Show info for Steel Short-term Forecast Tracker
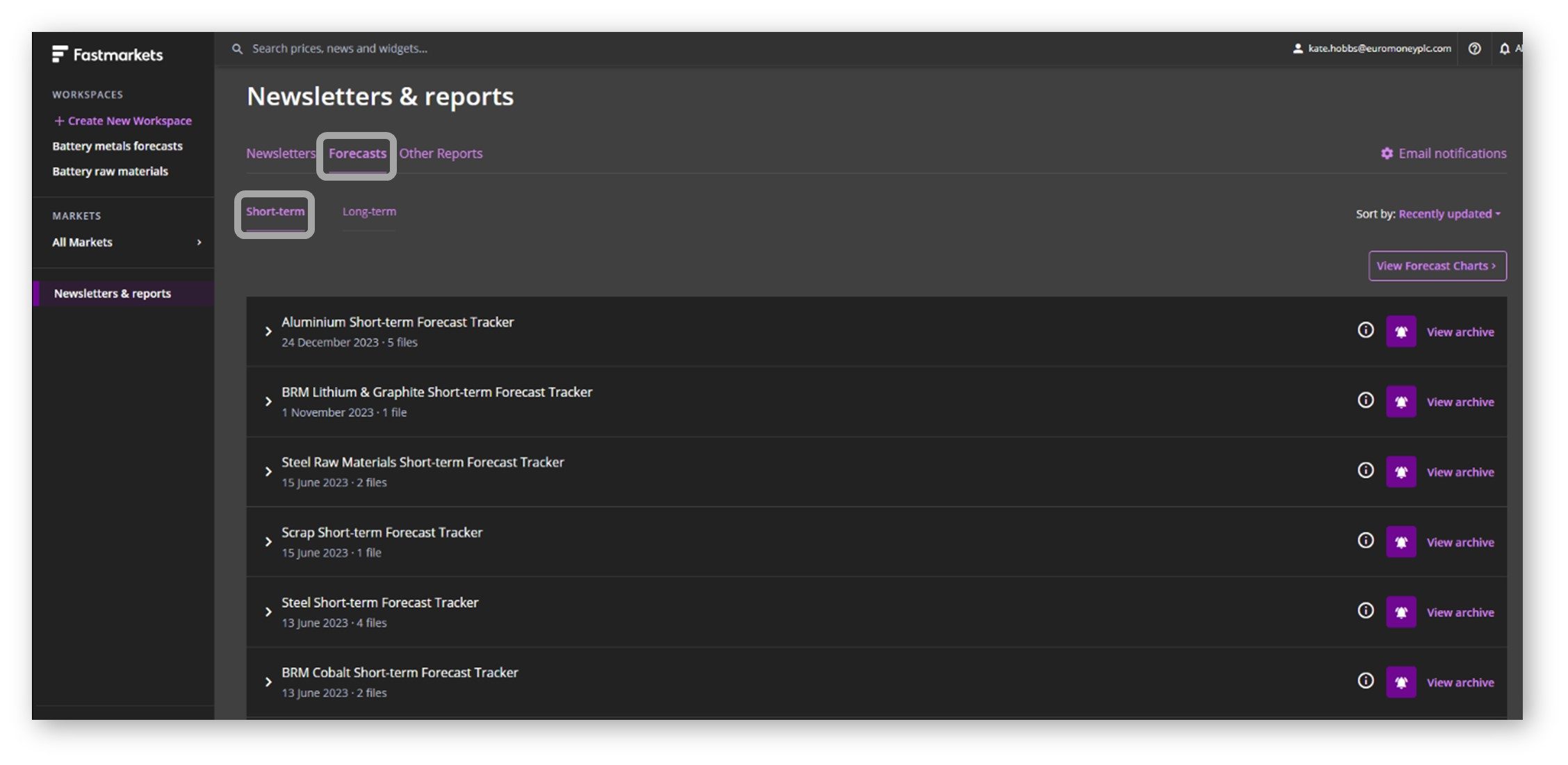The height and width of the screenshot is (765, 1568). tap(1366, 611)
